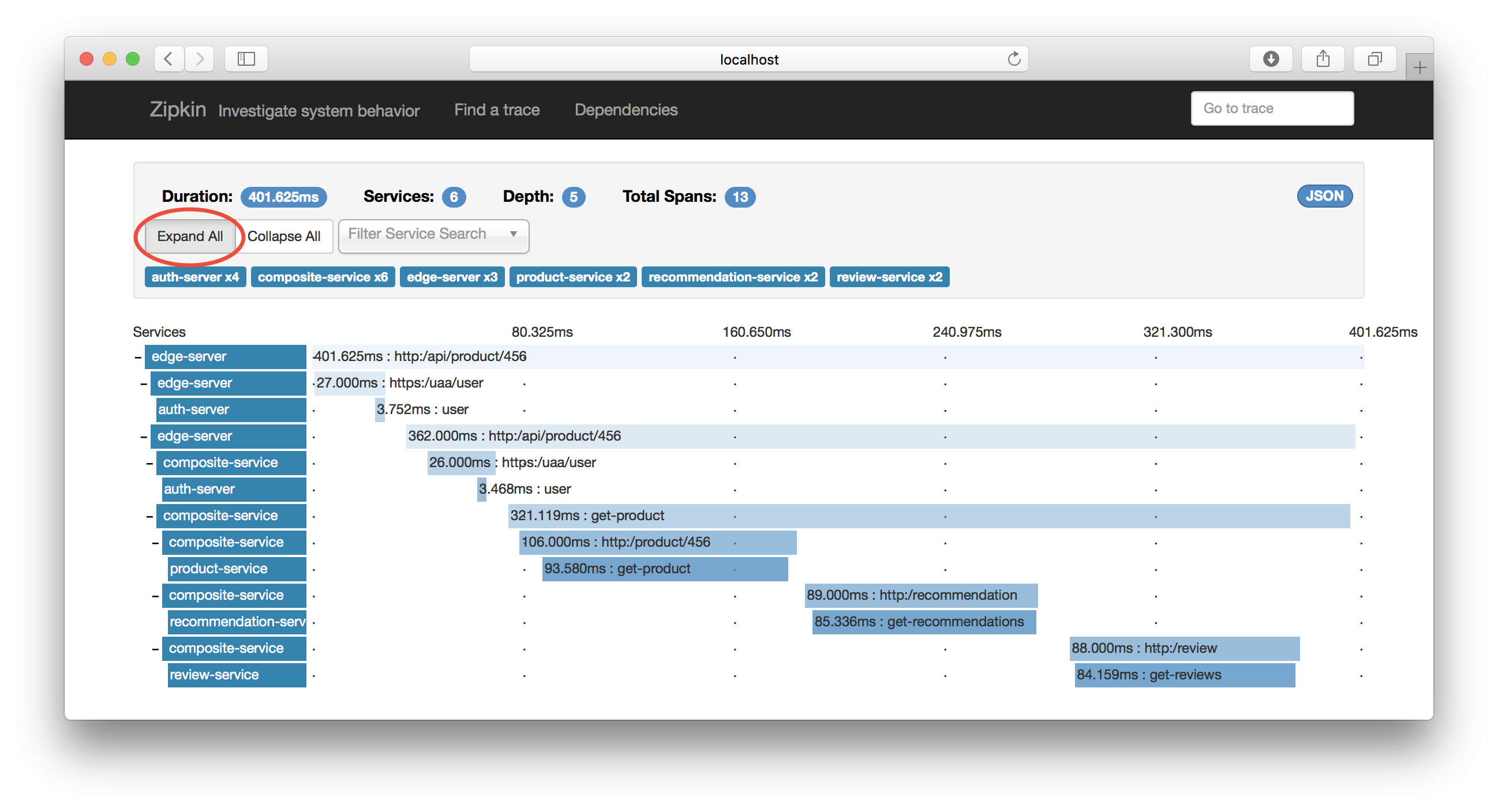
Task: Click the composite-service x6 tag
Action: (322, 277)
